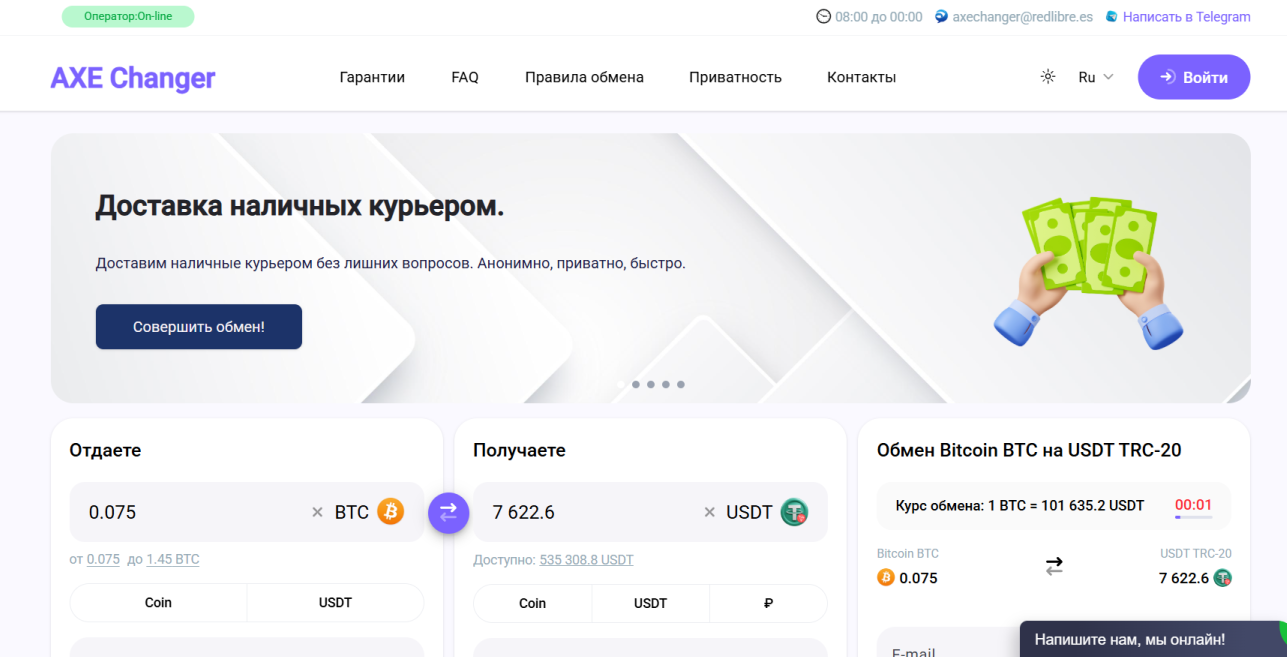Open the Контакты page

[x=861, y=77]
